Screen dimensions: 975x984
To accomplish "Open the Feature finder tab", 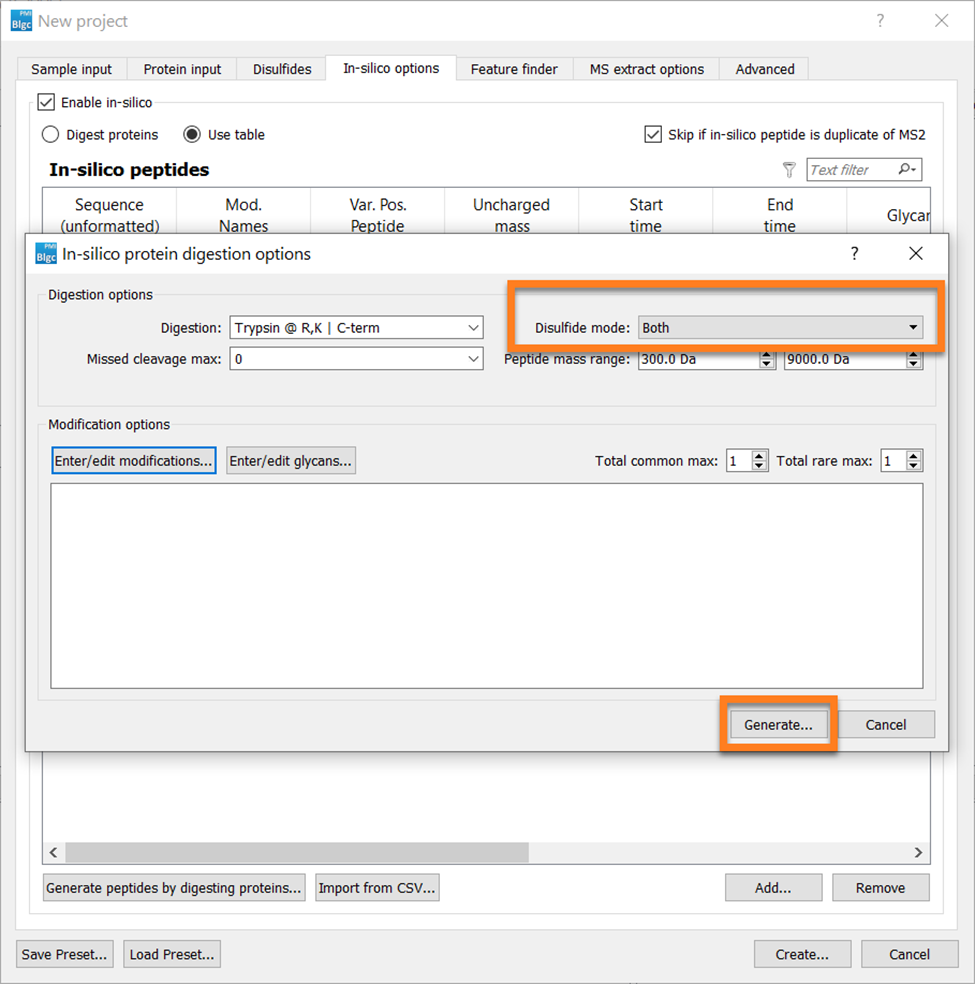I will tap(514, 68).
